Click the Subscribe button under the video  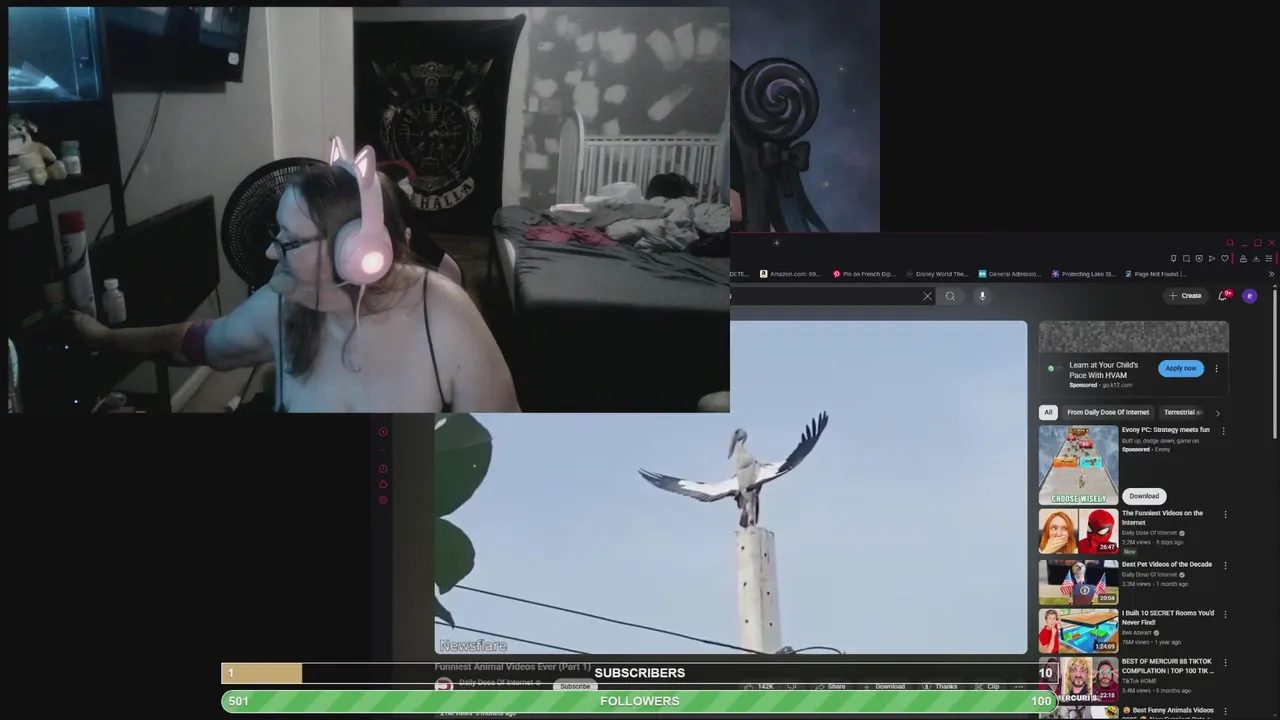[x=575, y=686]
